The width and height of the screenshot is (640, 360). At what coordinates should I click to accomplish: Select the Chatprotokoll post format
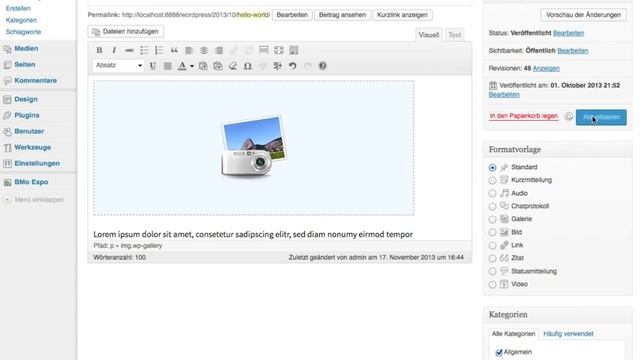(493, 207)
